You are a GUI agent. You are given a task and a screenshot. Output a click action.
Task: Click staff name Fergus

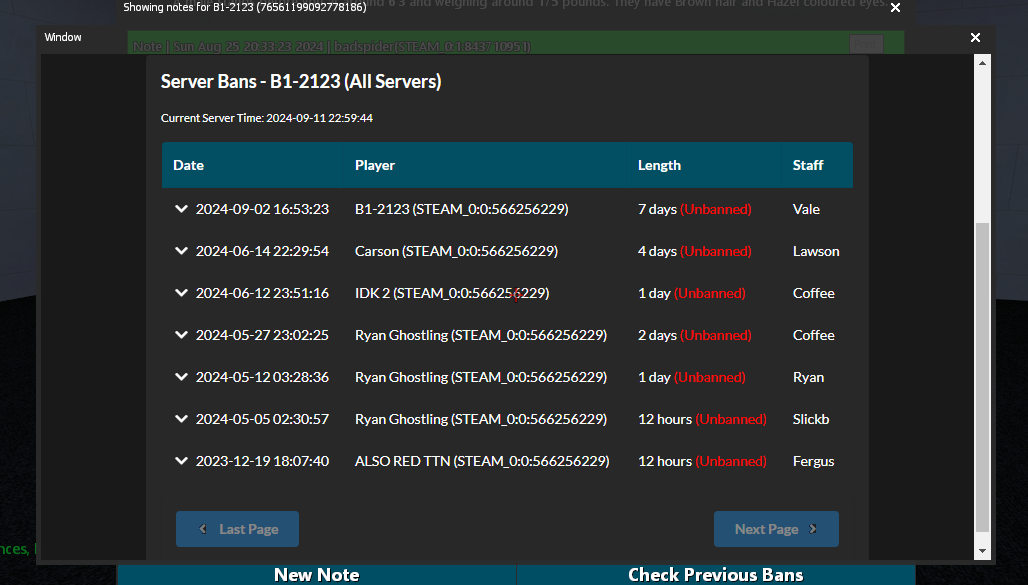[x=814, y=461]
